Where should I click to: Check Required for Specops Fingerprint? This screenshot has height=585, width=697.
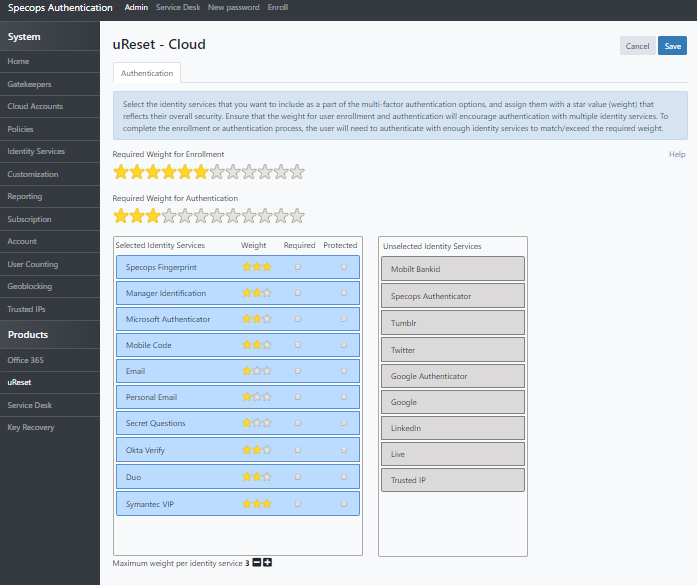point(298,267)
